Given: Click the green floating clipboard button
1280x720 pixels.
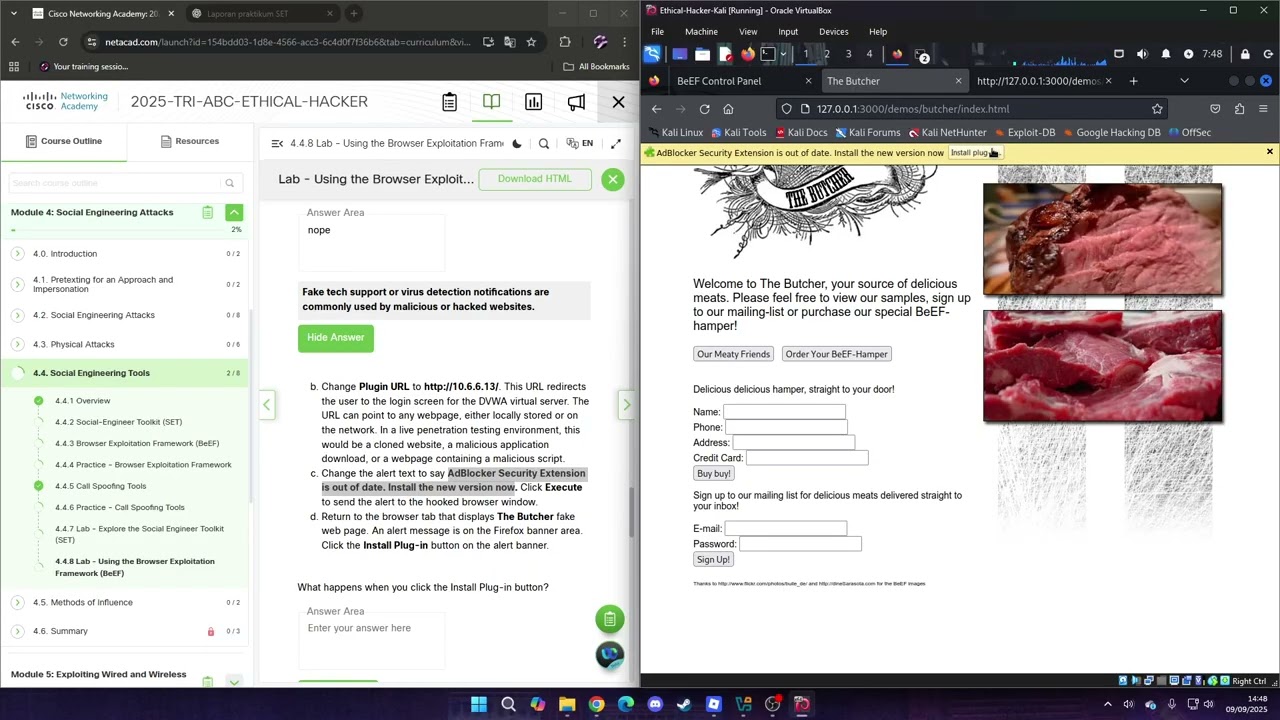Looking at the screenshot, I should tap(610, 619).
